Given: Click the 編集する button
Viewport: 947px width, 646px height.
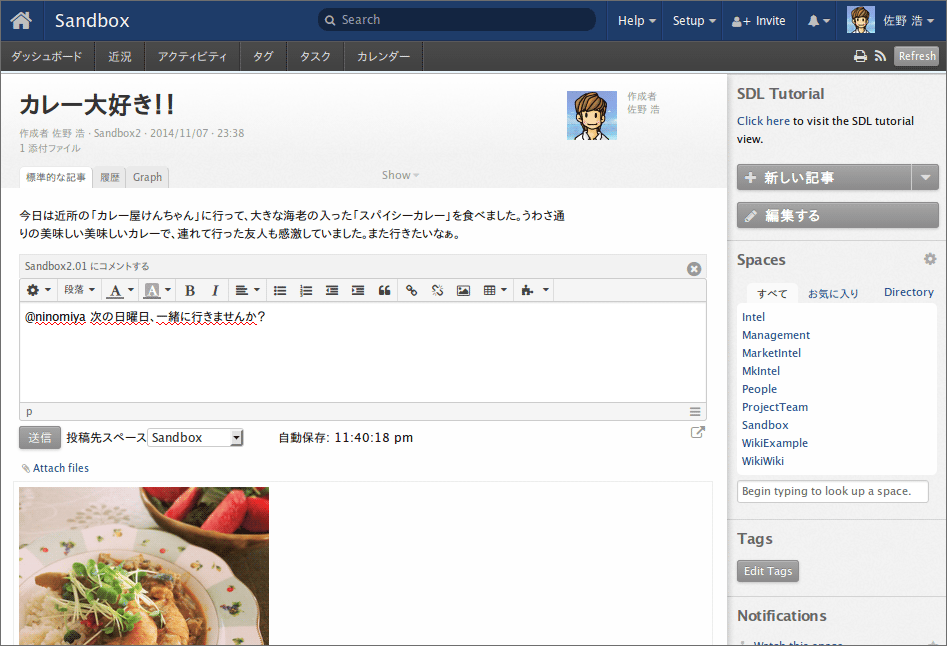Looking at the screenshot, I should (838, 216).
